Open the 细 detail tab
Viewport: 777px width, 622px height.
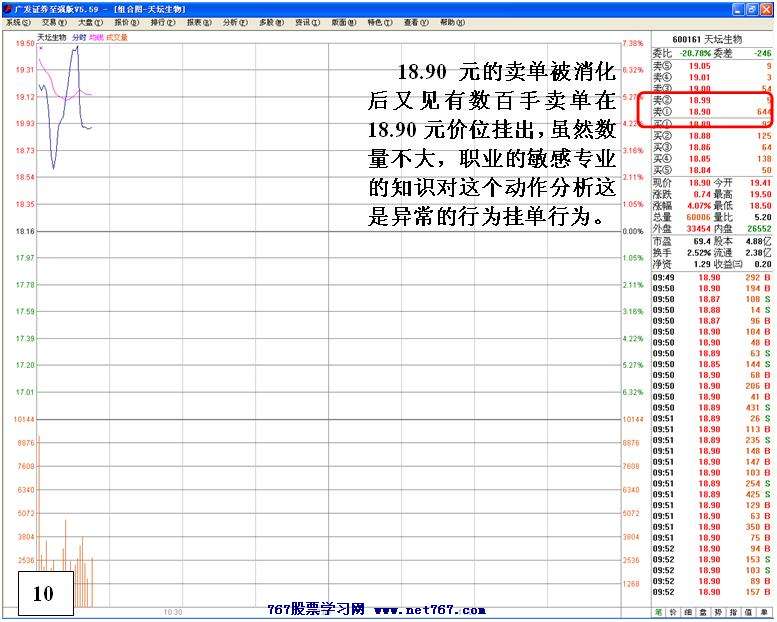coord(688,611)
